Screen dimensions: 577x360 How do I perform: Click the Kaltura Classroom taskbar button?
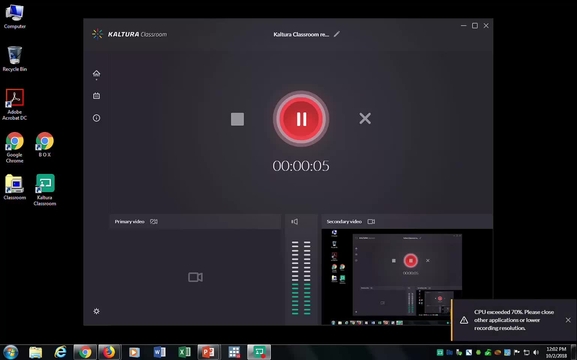coord(259,352)
